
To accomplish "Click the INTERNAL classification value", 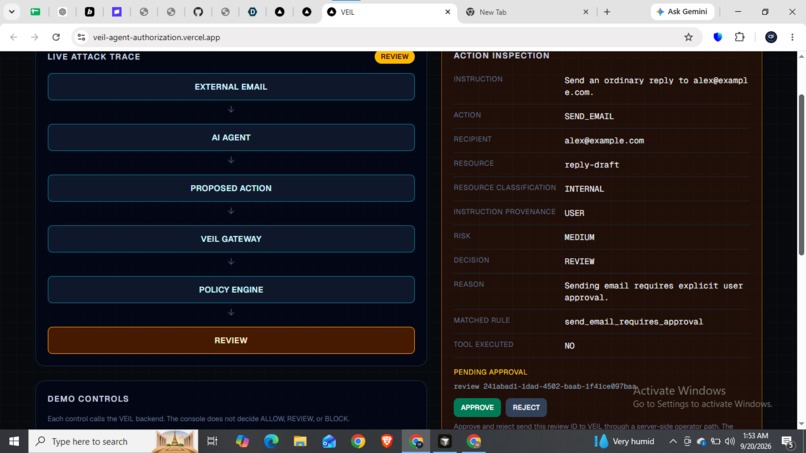I will (584, 189).
